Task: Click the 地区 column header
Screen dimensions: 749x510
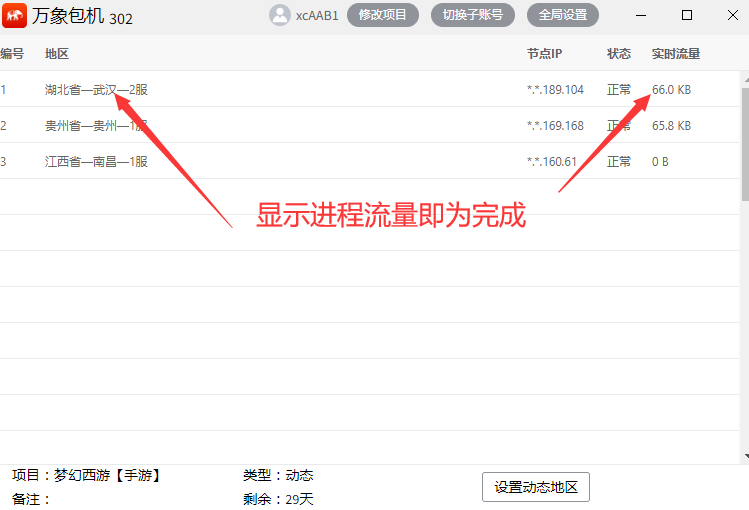Action: (57, 53)
